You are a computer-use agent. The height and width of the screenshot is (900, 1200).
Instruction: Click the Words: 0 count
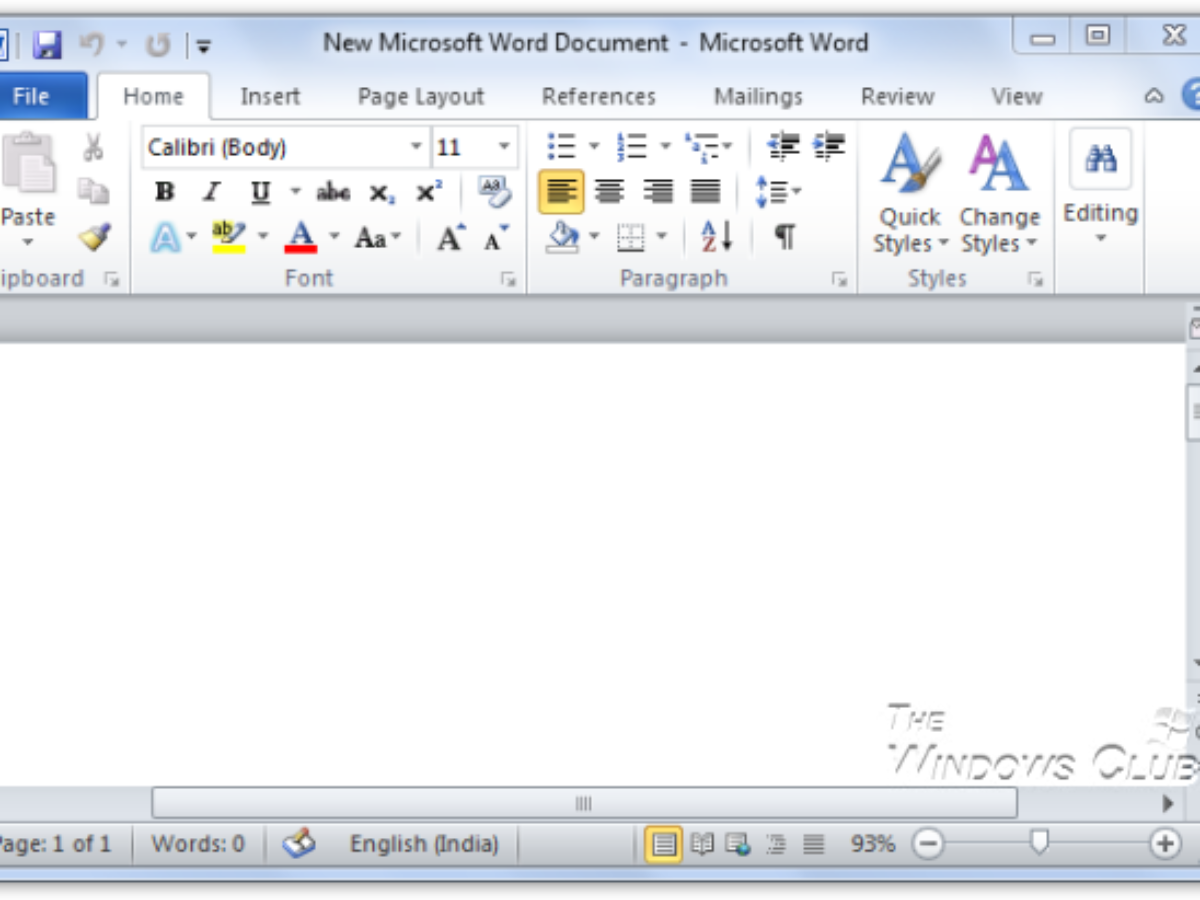tap(198, 844)
